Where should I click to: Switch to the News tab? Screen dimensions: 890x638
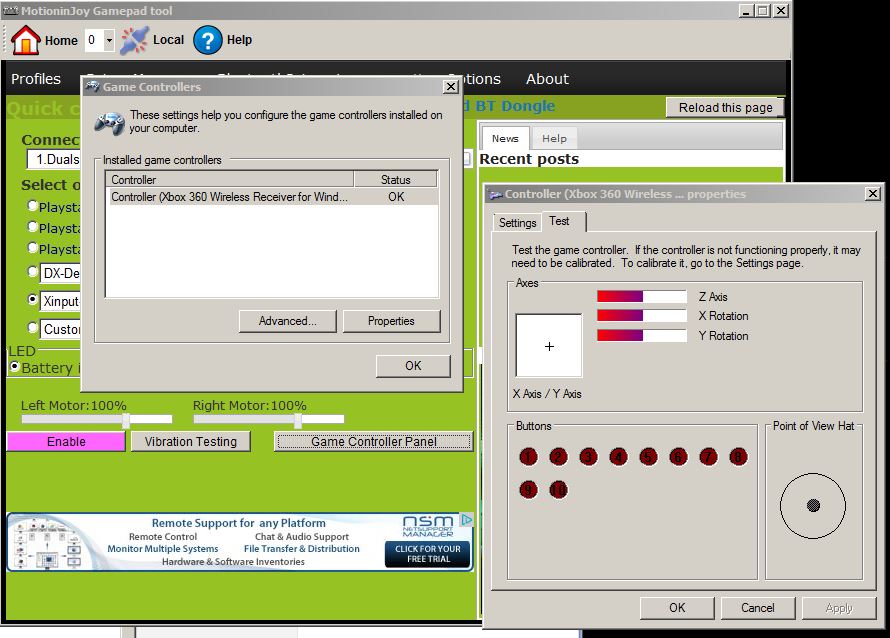[505, 138]
